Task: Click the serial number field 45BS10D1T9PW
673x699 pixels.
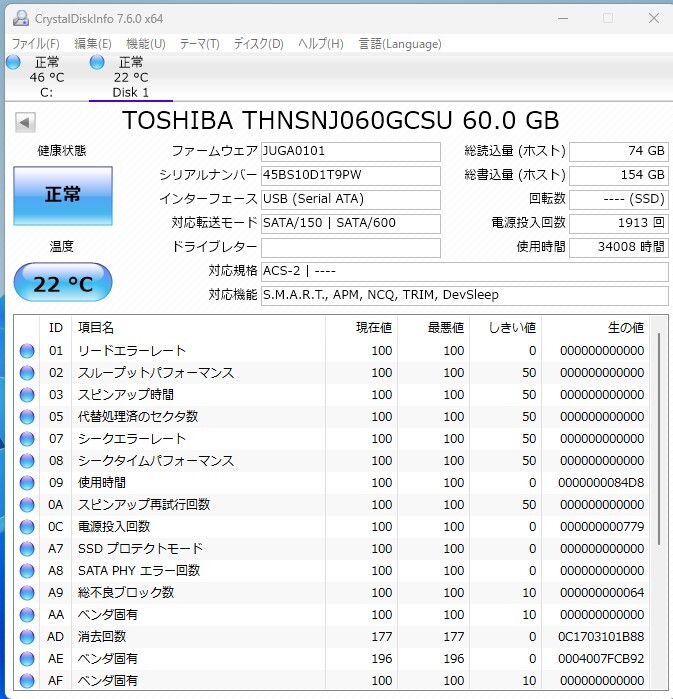Action: click(349, 175)
